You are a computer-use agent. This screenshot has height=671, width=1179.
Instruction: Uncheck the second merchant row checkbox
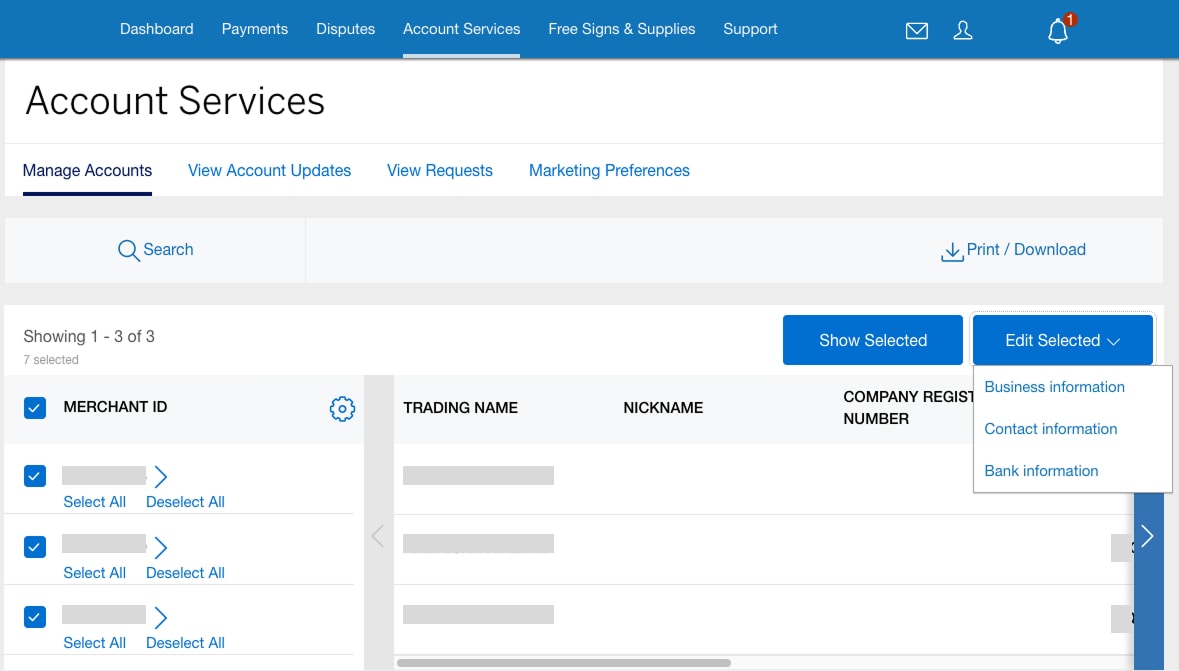(x=35, y=546)
